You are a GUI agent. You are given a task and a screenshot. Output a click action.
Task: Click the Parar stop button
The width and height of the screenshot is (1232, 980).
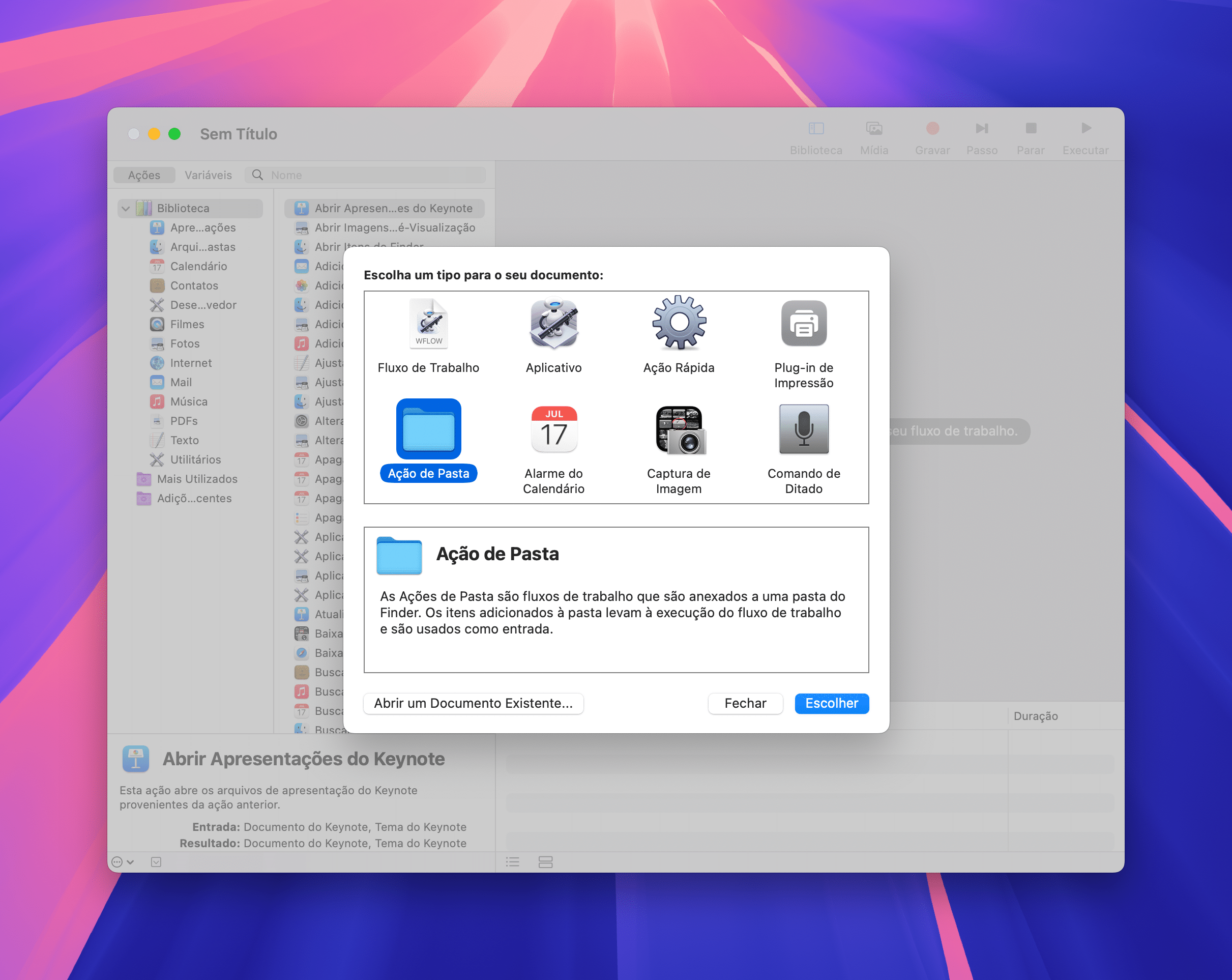(1030, 138)
